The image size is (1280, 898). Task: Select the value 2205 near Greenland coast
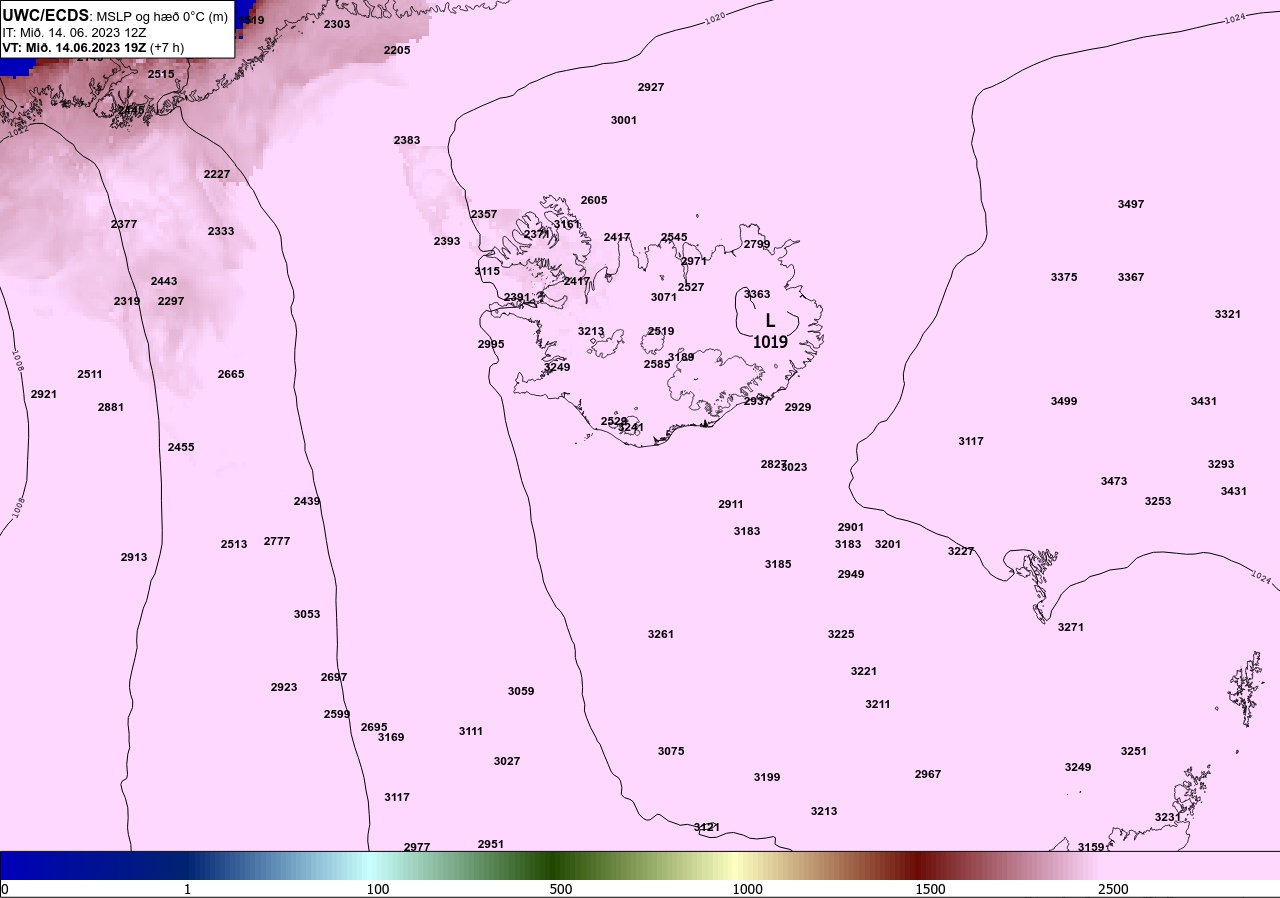point(397,50)
